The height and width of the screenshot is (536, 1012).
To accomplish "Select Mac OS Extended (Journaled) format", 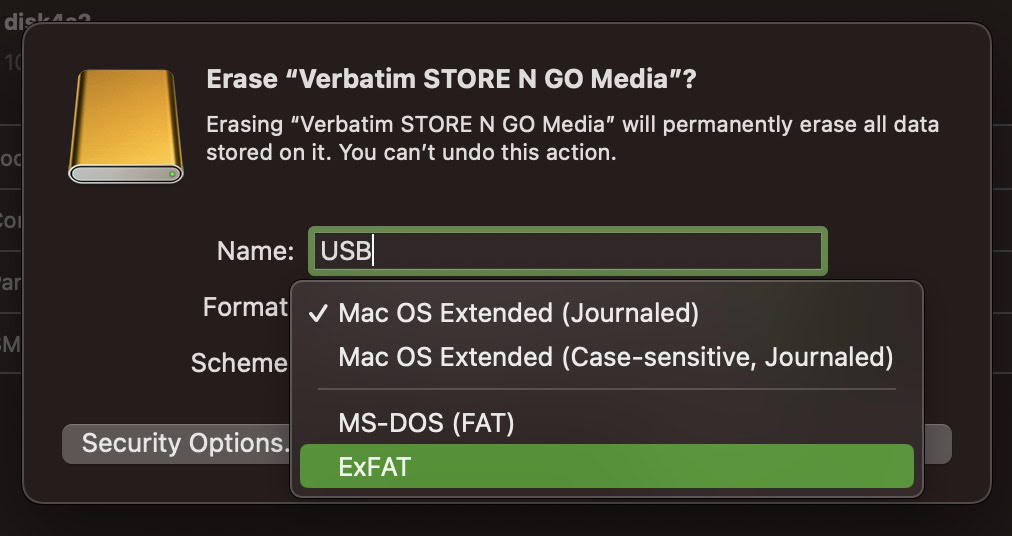I will coord(518,313).
